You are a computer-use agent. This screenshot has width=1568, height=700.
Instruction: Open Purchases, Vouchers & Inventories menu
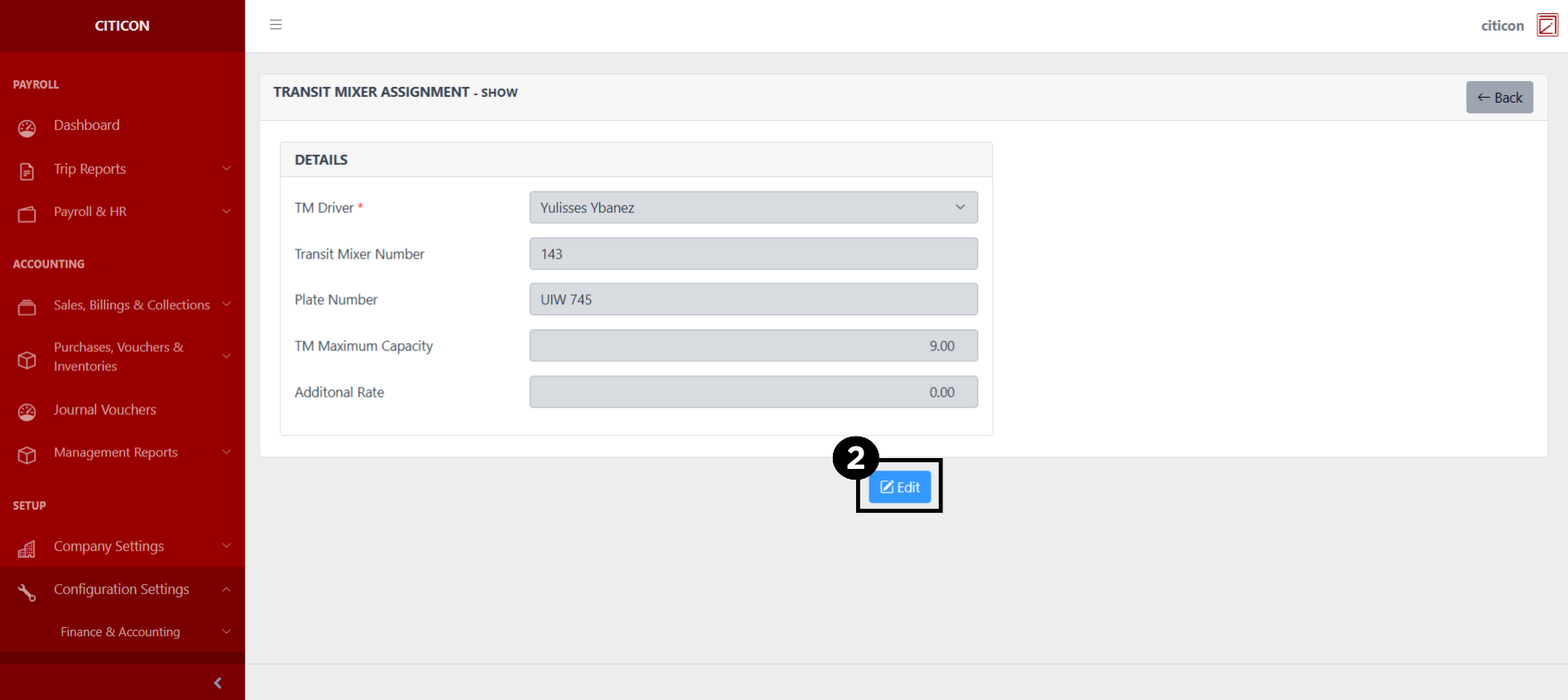[123, 357]
